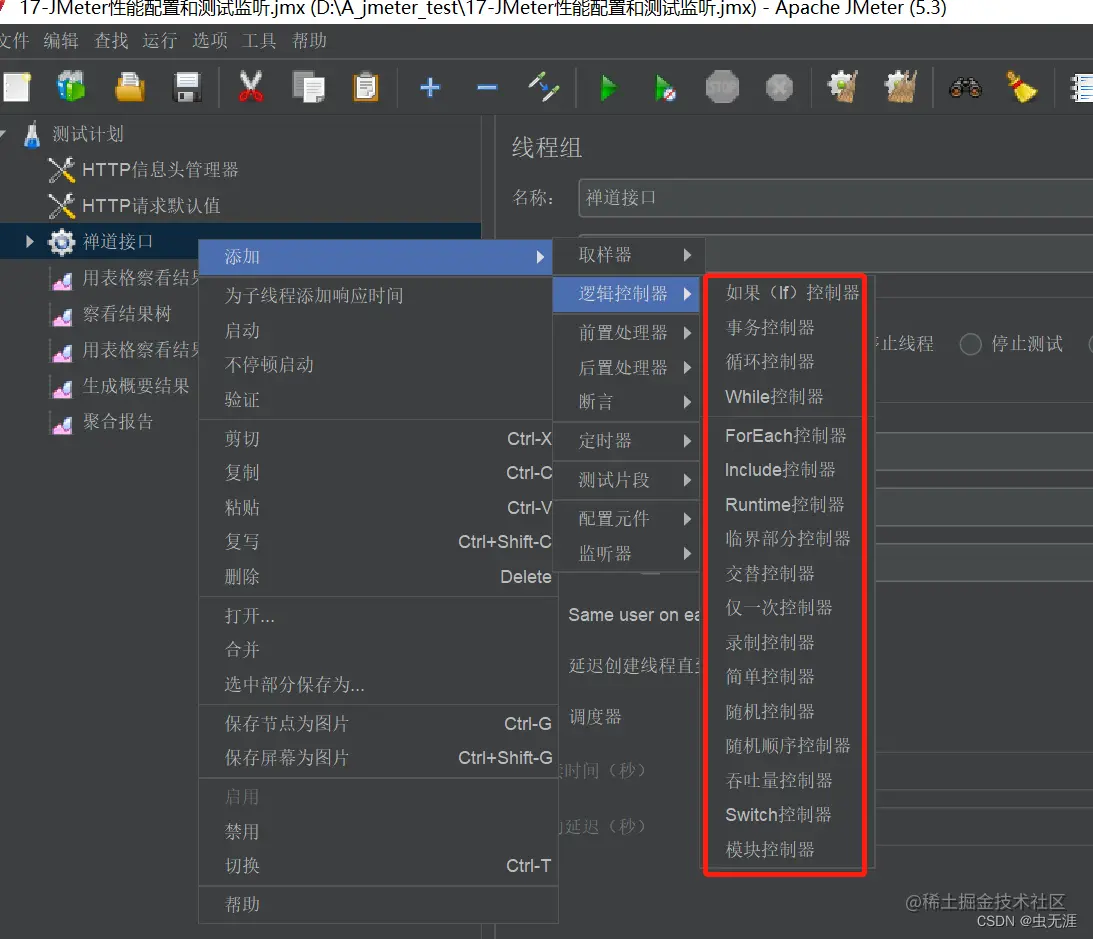This screenshot has width=1093, height=939.
Task: Select the 停止测试 radio button
Action: pos(970,343)
